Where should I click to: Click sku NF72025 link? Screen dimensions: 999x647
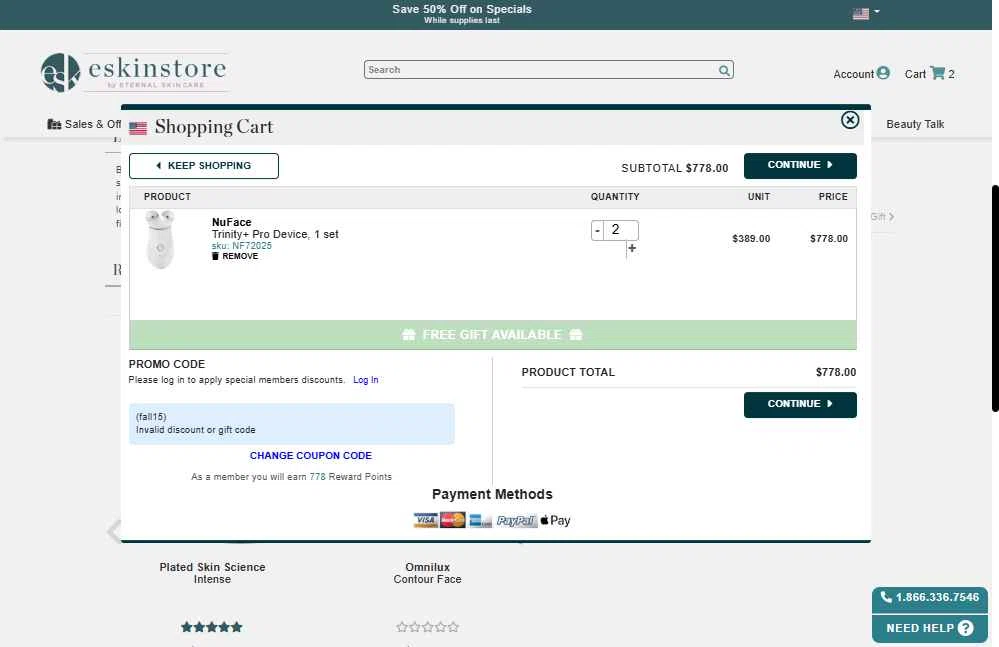241,246
